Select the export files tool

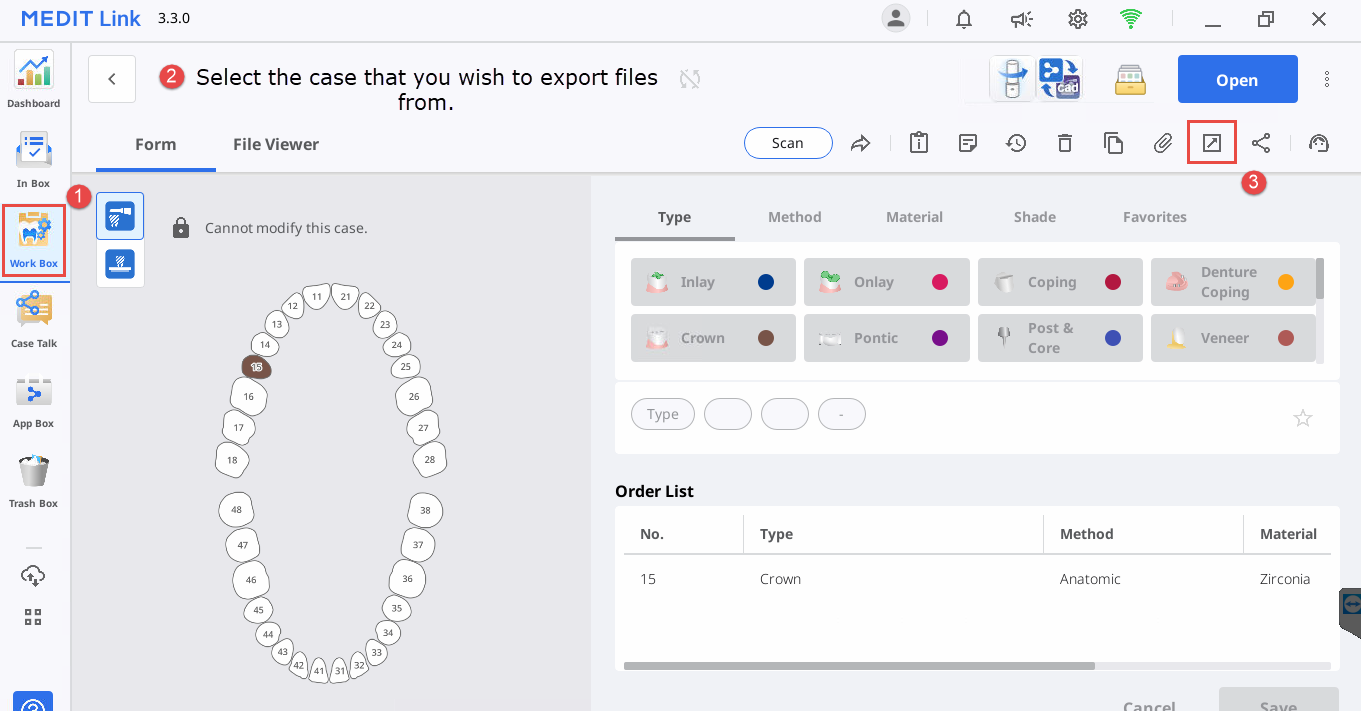(x=1211, y=143)
